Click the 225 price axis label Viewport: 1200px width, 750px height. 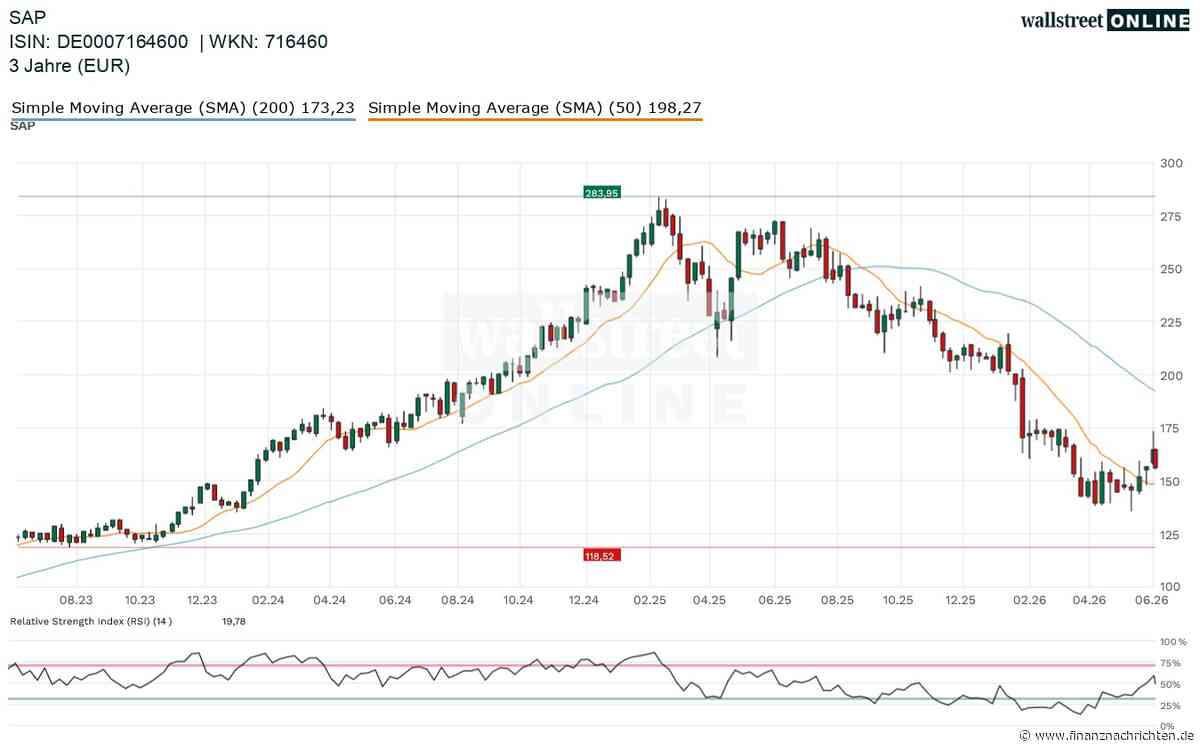coord(1173,323)
